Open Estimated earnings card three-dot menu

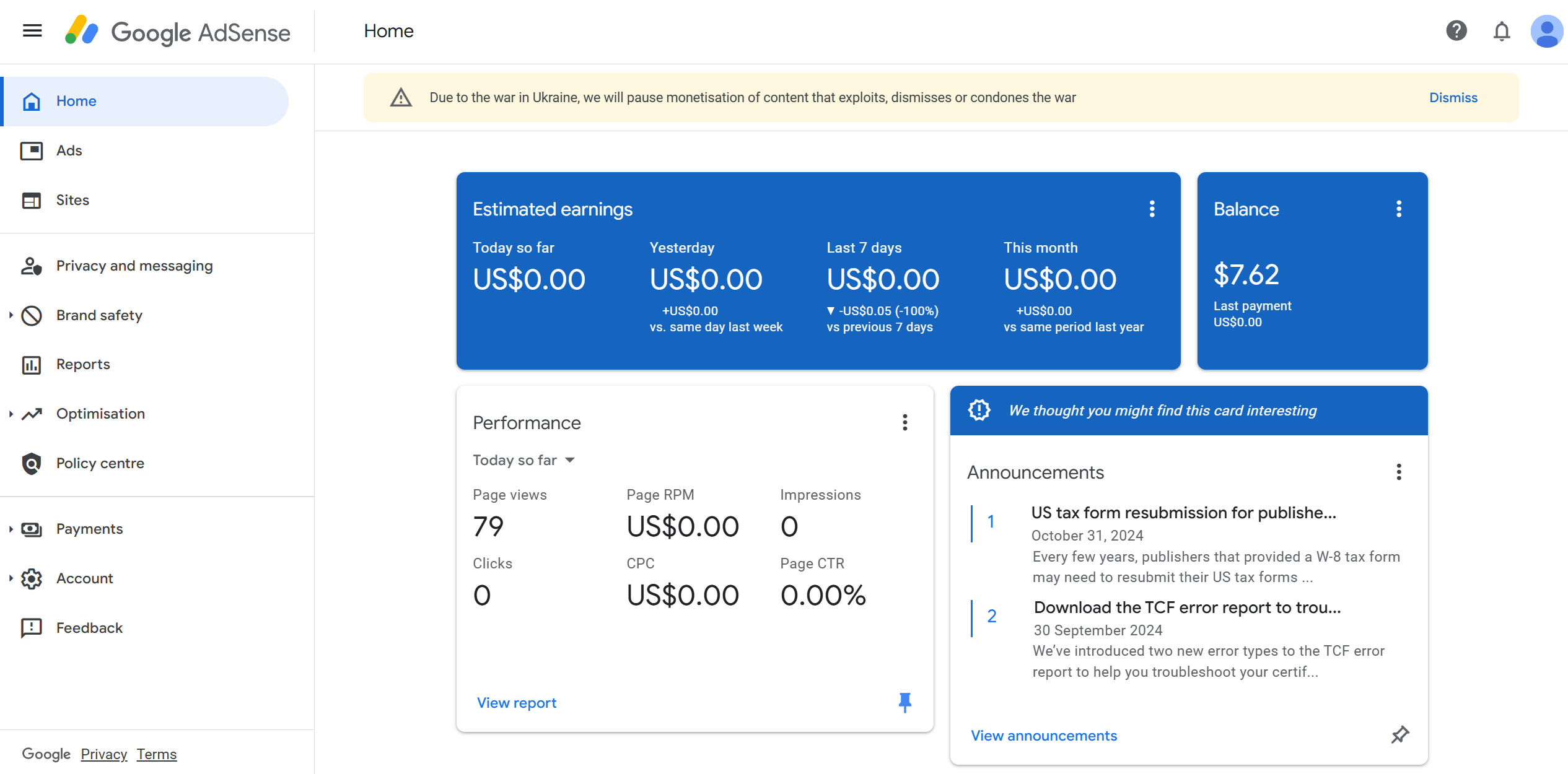pyautogui.click(x=1152, y=209)
